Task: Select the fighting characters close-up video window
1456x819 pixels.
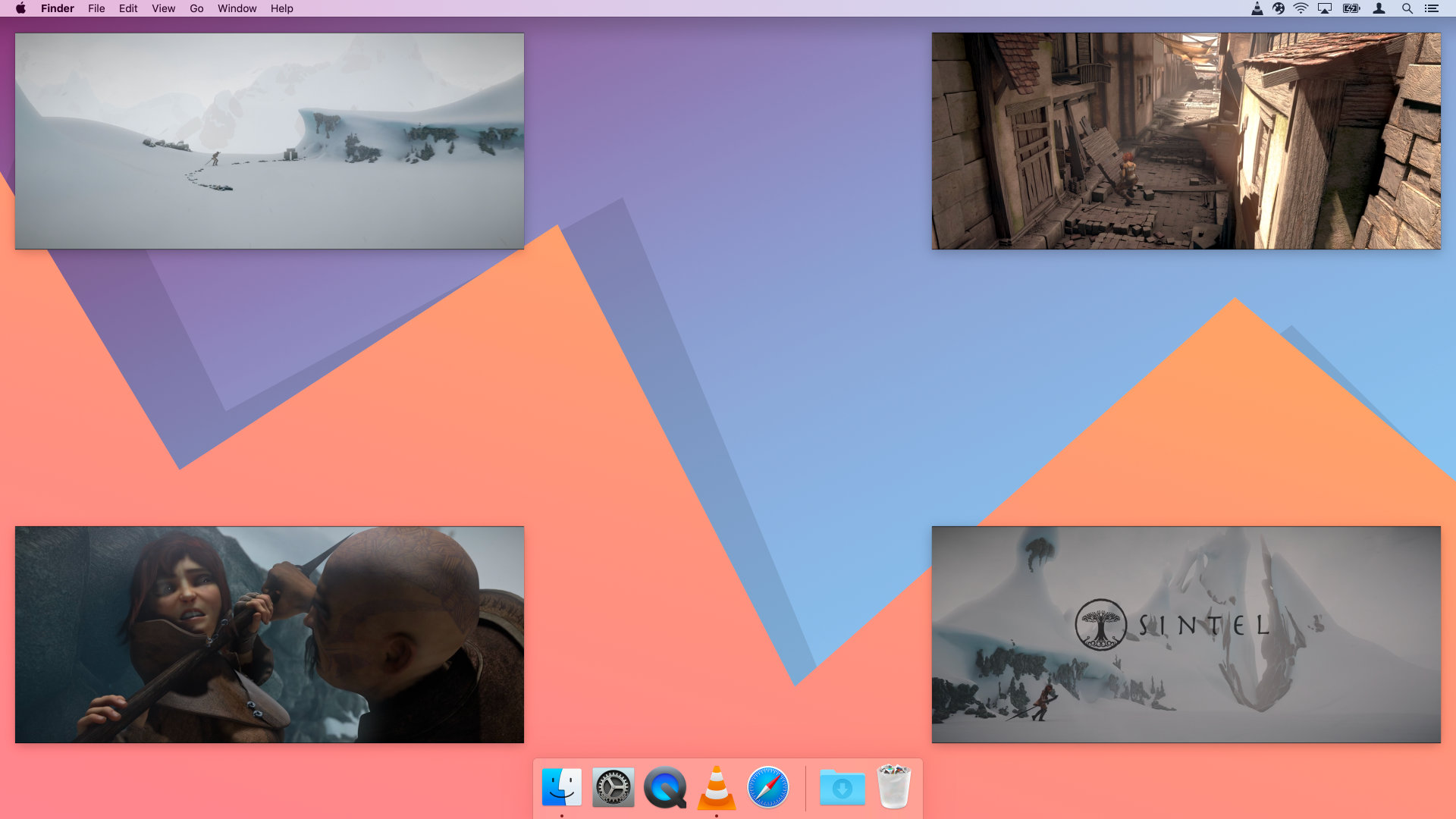Action: 269,635
